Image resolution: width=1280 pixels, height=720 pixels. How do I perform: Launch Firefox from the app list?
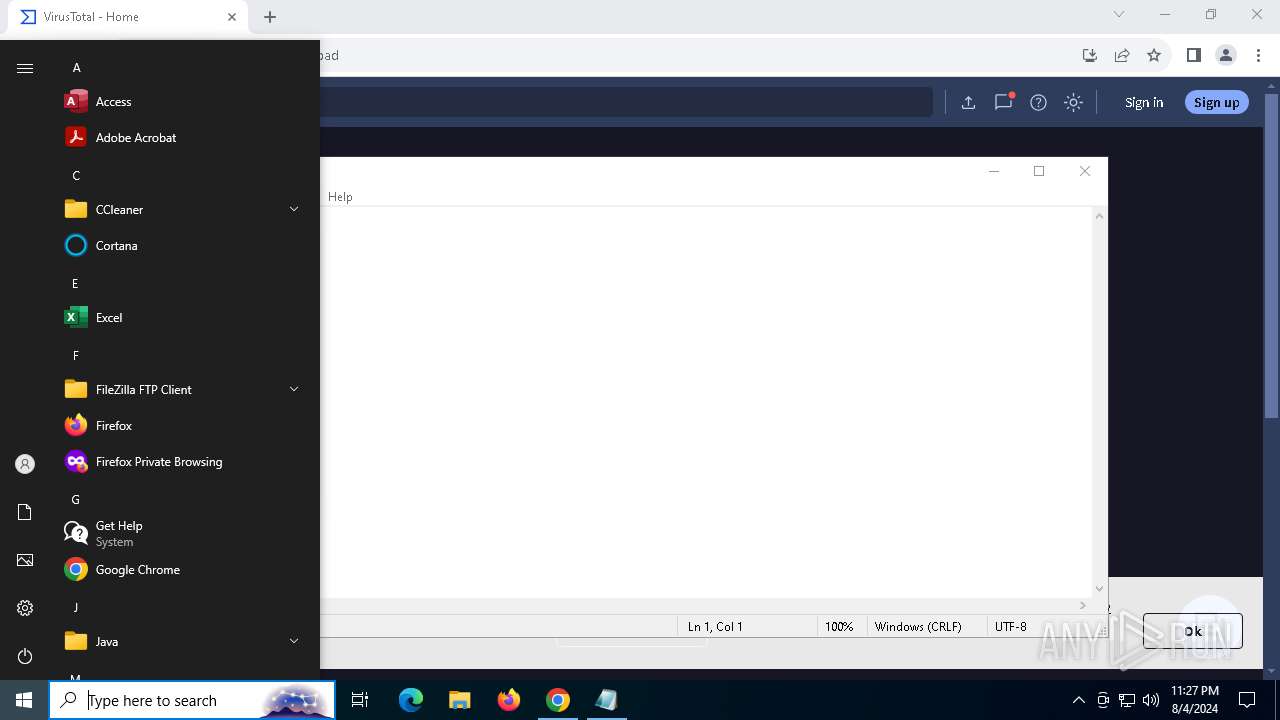pyautogui.click(x=180, y=426)
